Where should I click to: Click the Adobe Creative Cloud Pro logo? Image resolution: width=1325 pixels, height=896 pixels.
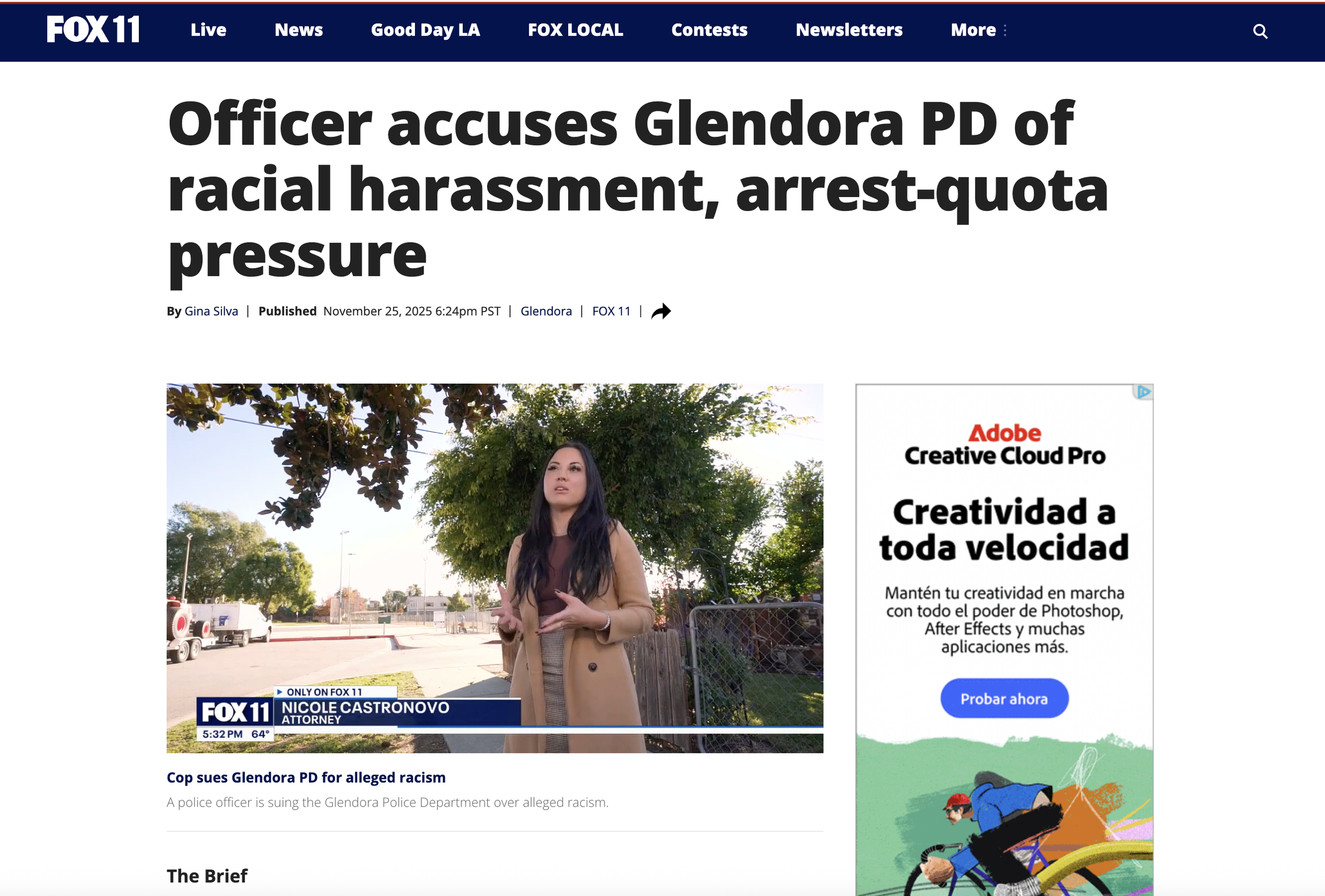point(1004,445)
